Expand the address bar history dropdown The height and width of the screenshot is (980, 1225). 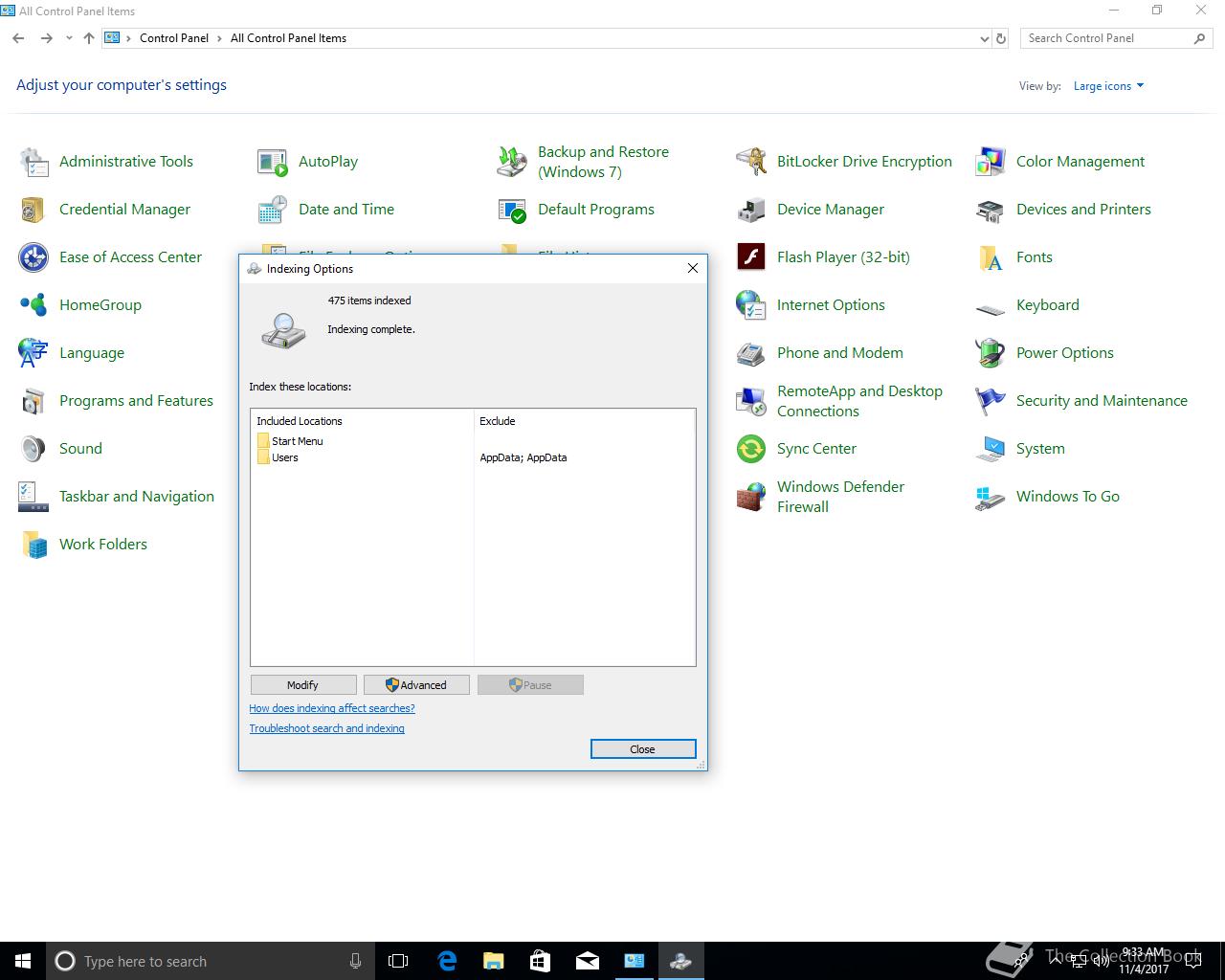984,38
